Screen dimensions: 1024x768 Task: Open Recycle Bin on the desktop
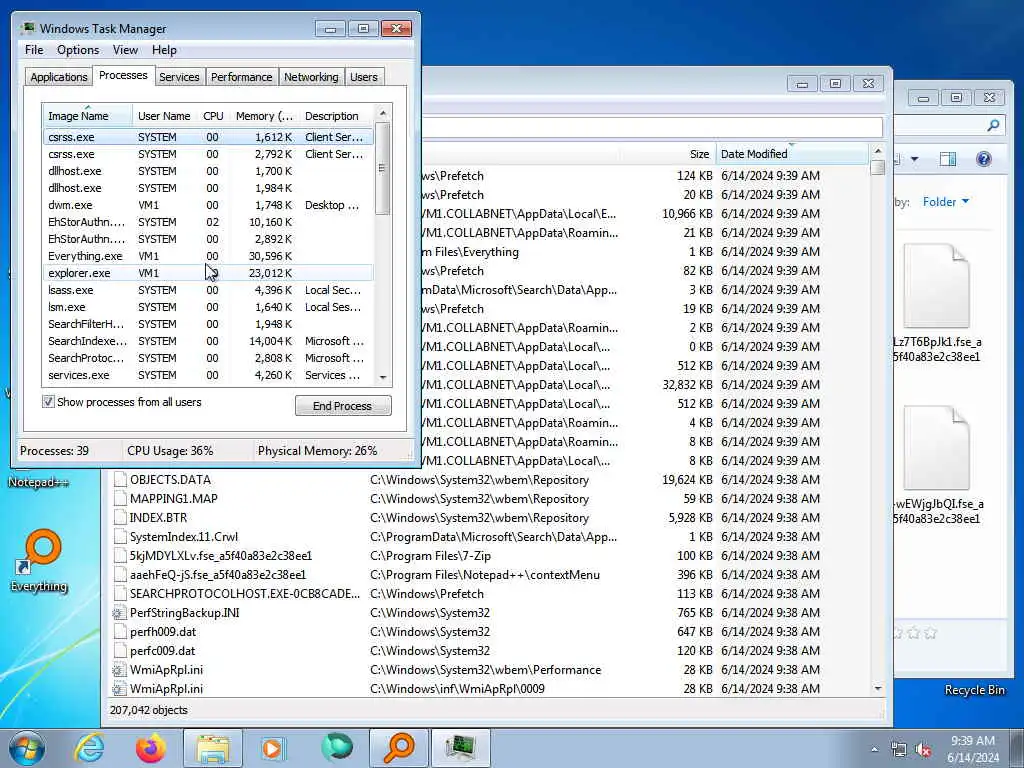click(x=974, y=690)
